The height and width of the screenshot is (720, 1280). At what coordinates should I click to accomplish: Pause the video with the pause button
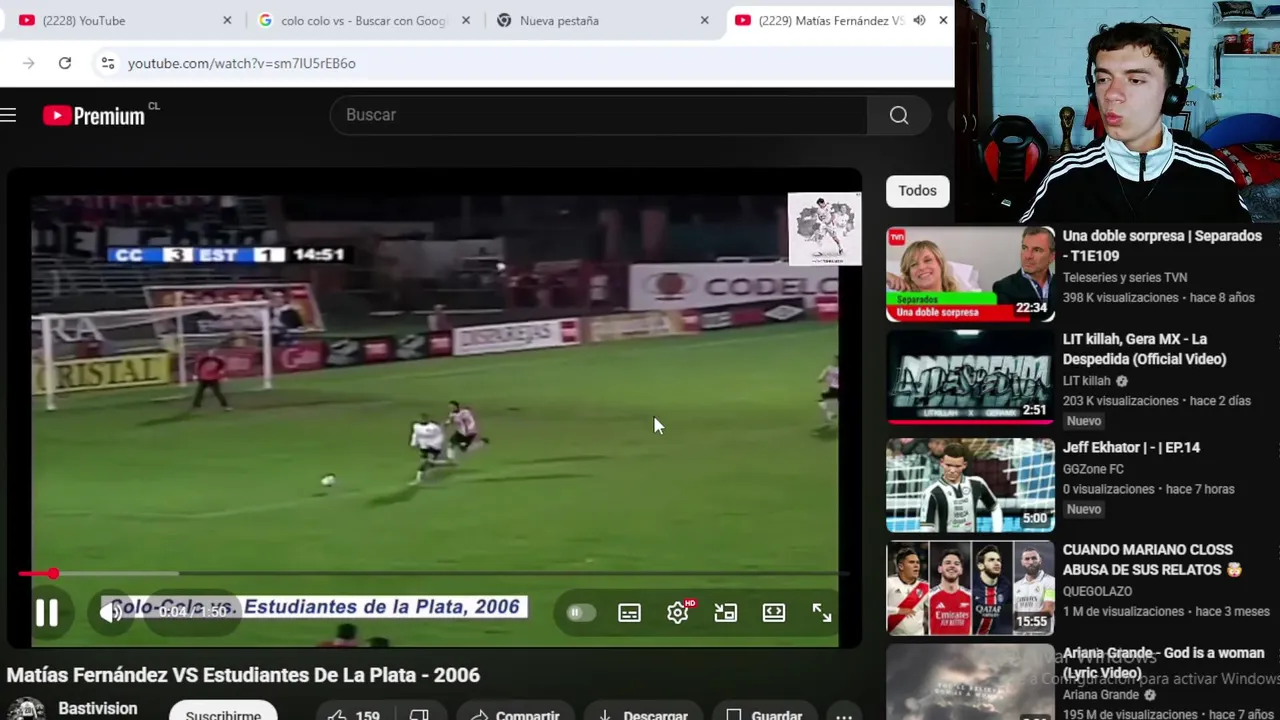[x=46, y=612]
